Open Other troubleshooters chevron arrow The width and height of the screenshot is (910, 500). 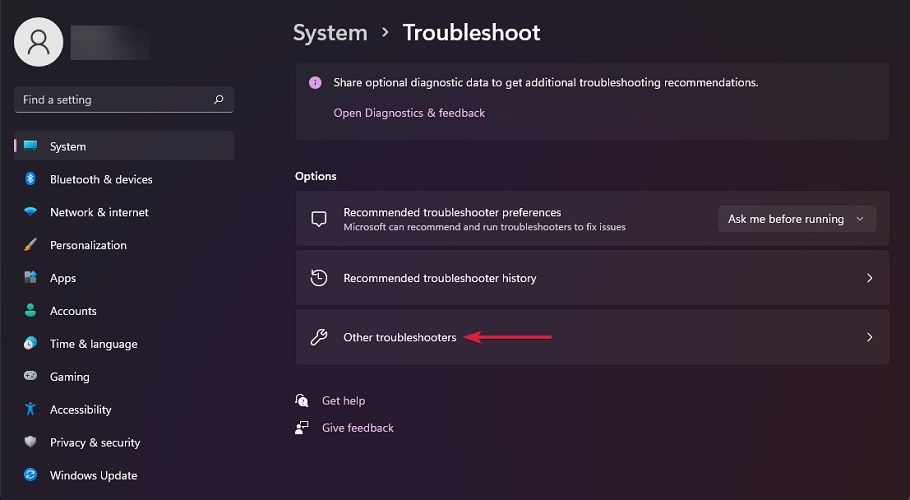tap(869, 337)
